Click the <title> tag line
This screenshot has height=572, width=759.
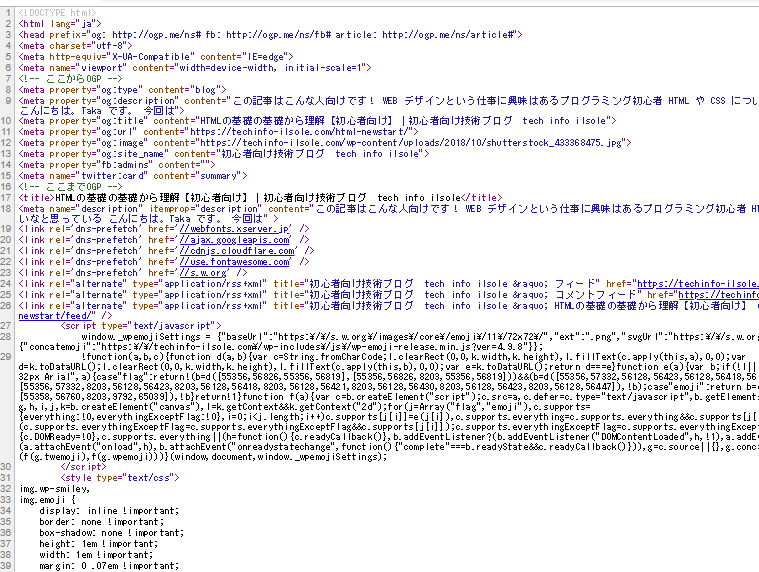260,198
